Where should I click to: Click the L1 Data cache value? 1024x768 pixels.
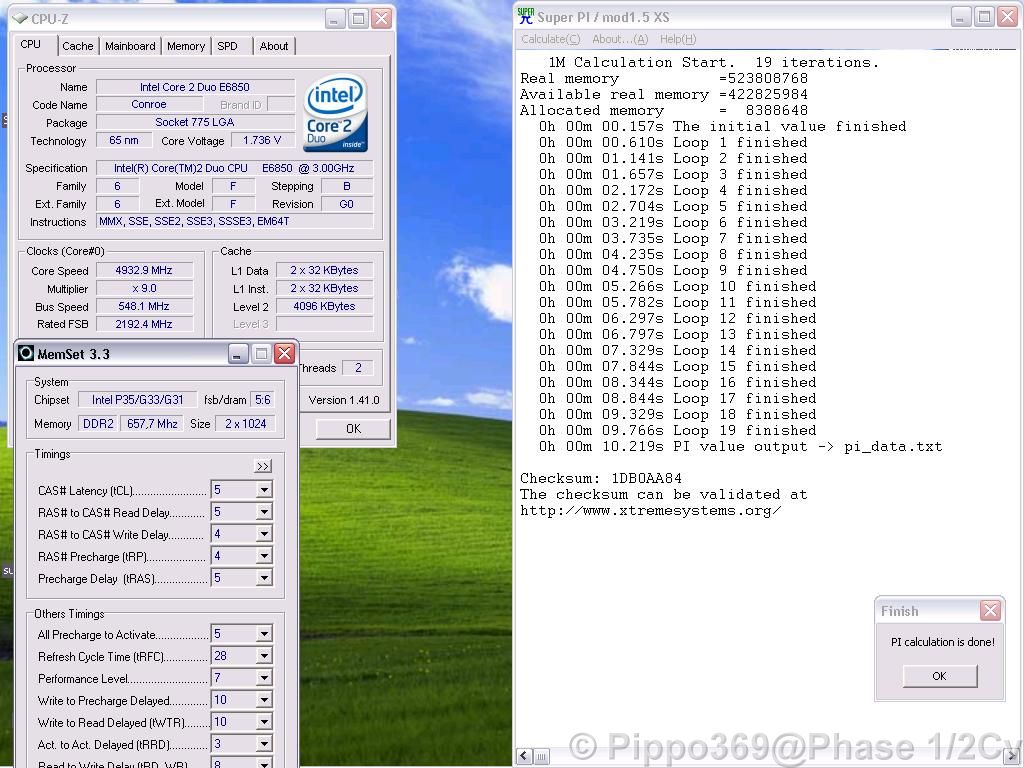point(325,270)
